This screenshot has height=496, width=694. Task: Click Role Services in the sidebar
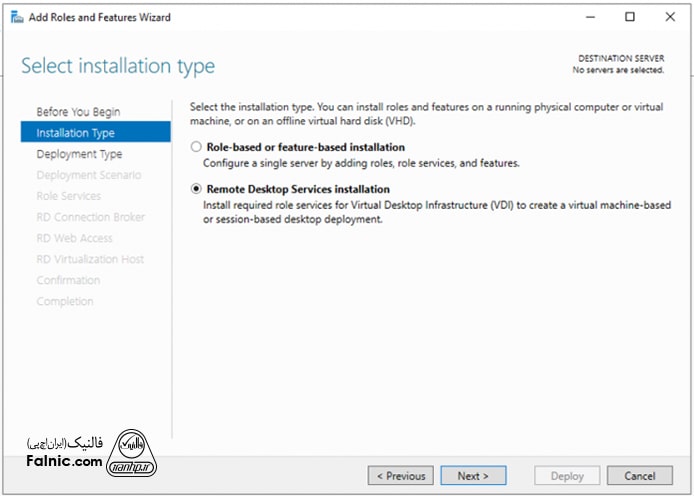68,196
